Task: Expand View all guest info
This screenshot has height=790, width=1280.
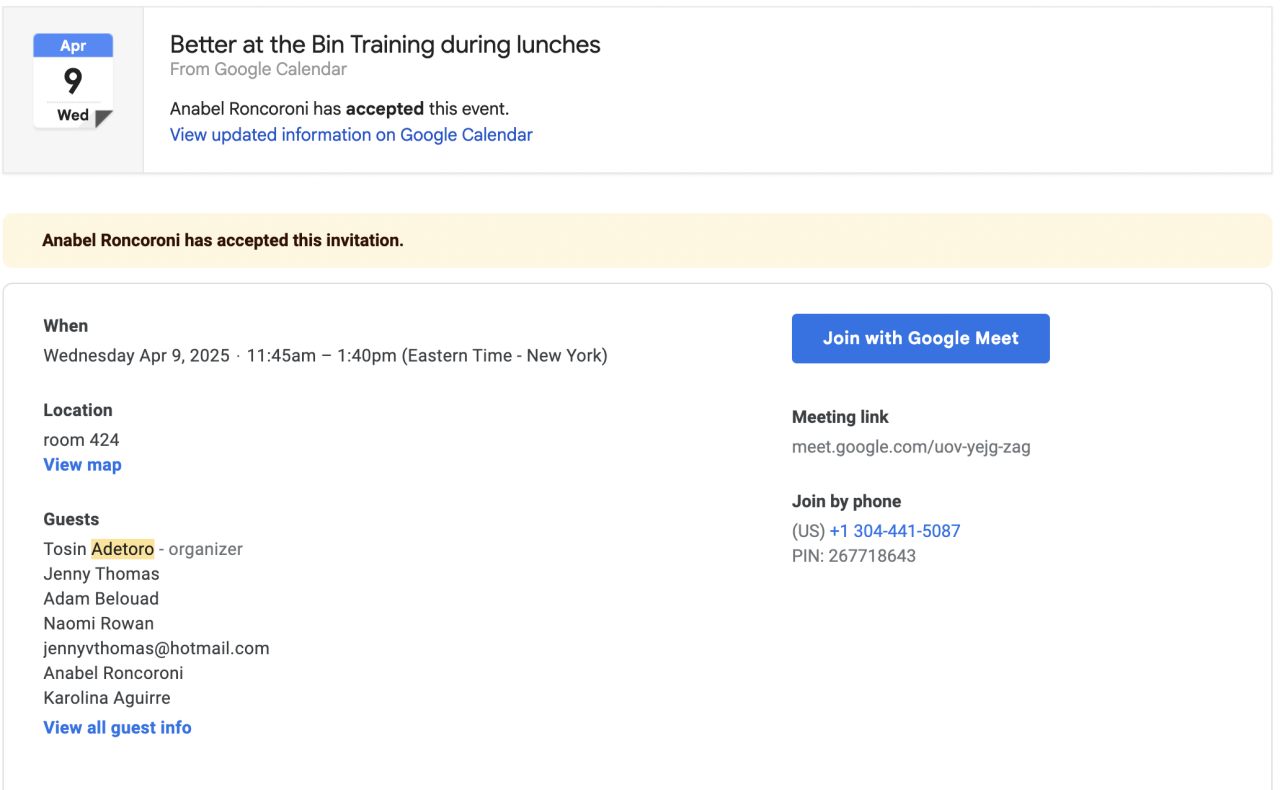Action: click(x=117, y=728)
